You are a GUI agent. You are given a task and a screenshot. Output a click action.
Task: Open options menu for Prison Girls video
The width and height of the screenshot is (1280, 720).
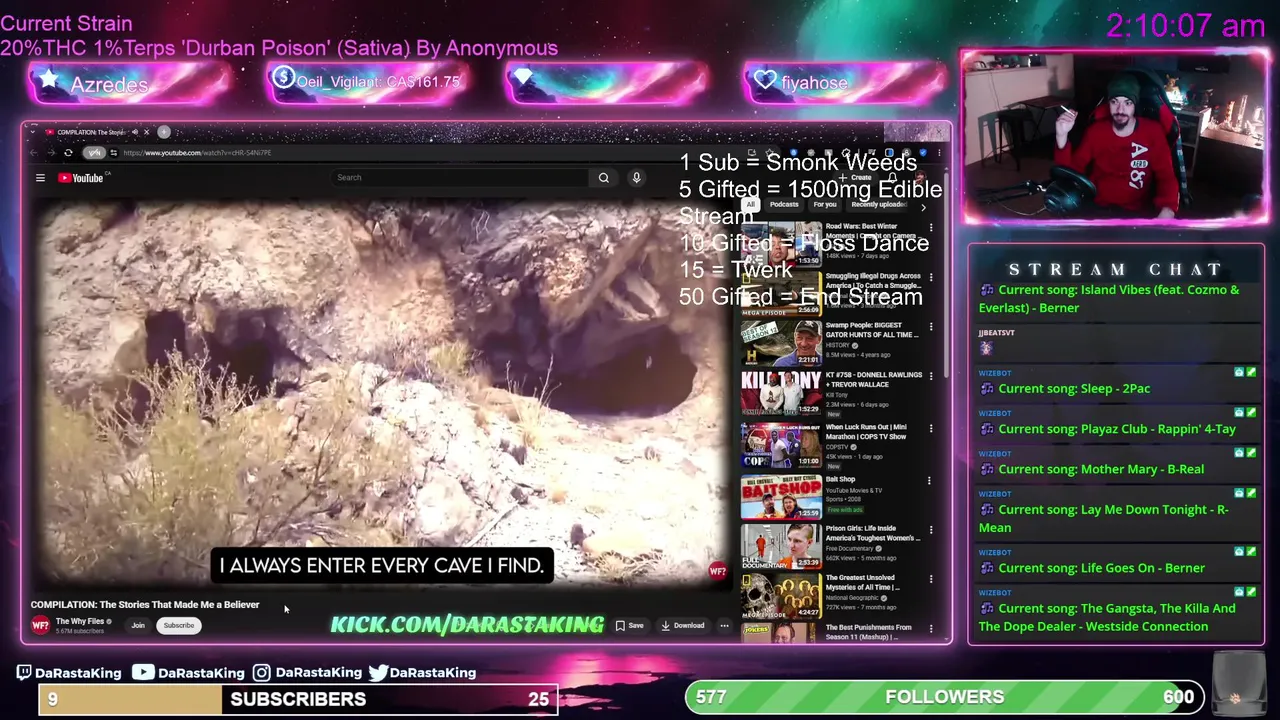(x=931, y=530)
